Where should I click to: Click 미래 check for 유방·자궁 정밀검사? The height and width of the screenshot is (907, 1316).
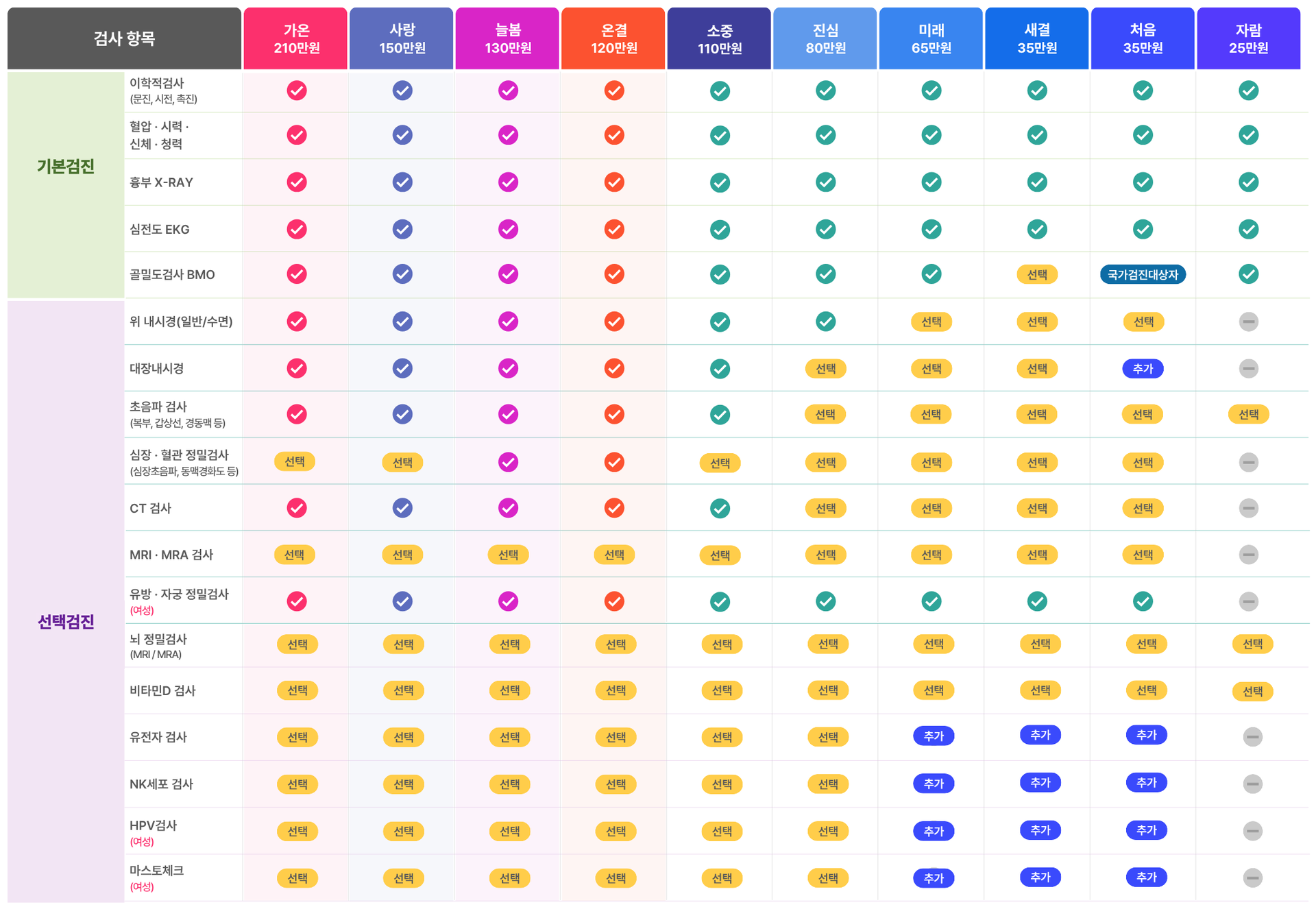pyautogui.click(x=931, y=601)
